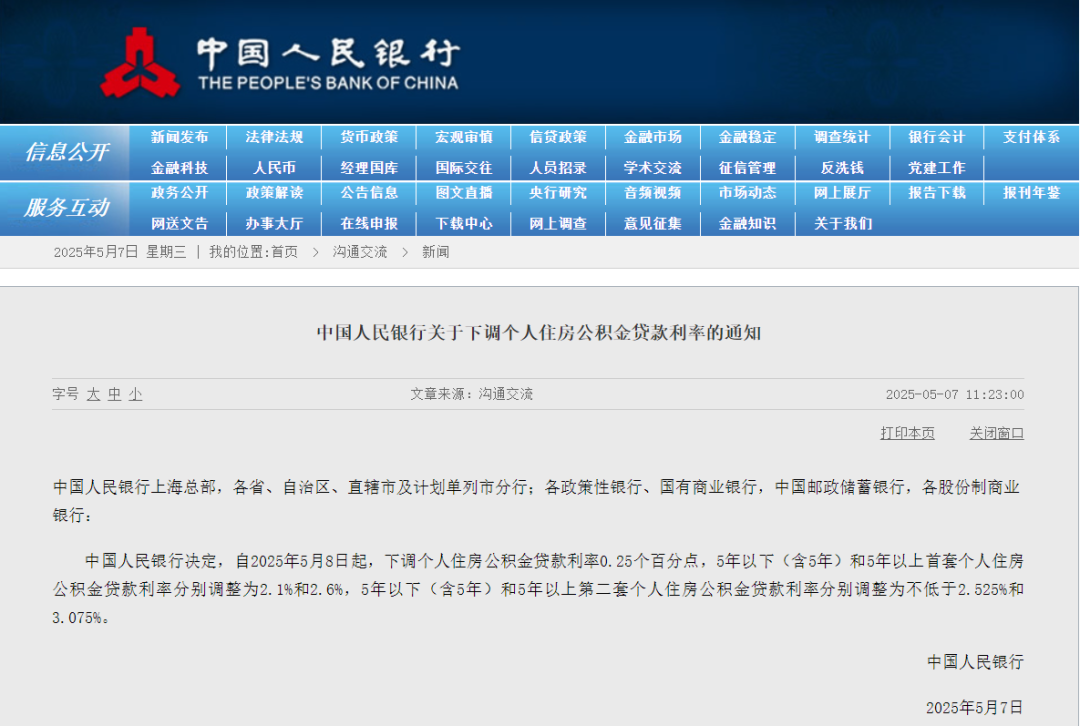
Task: Set font size to 大
Action: [94, 394]
